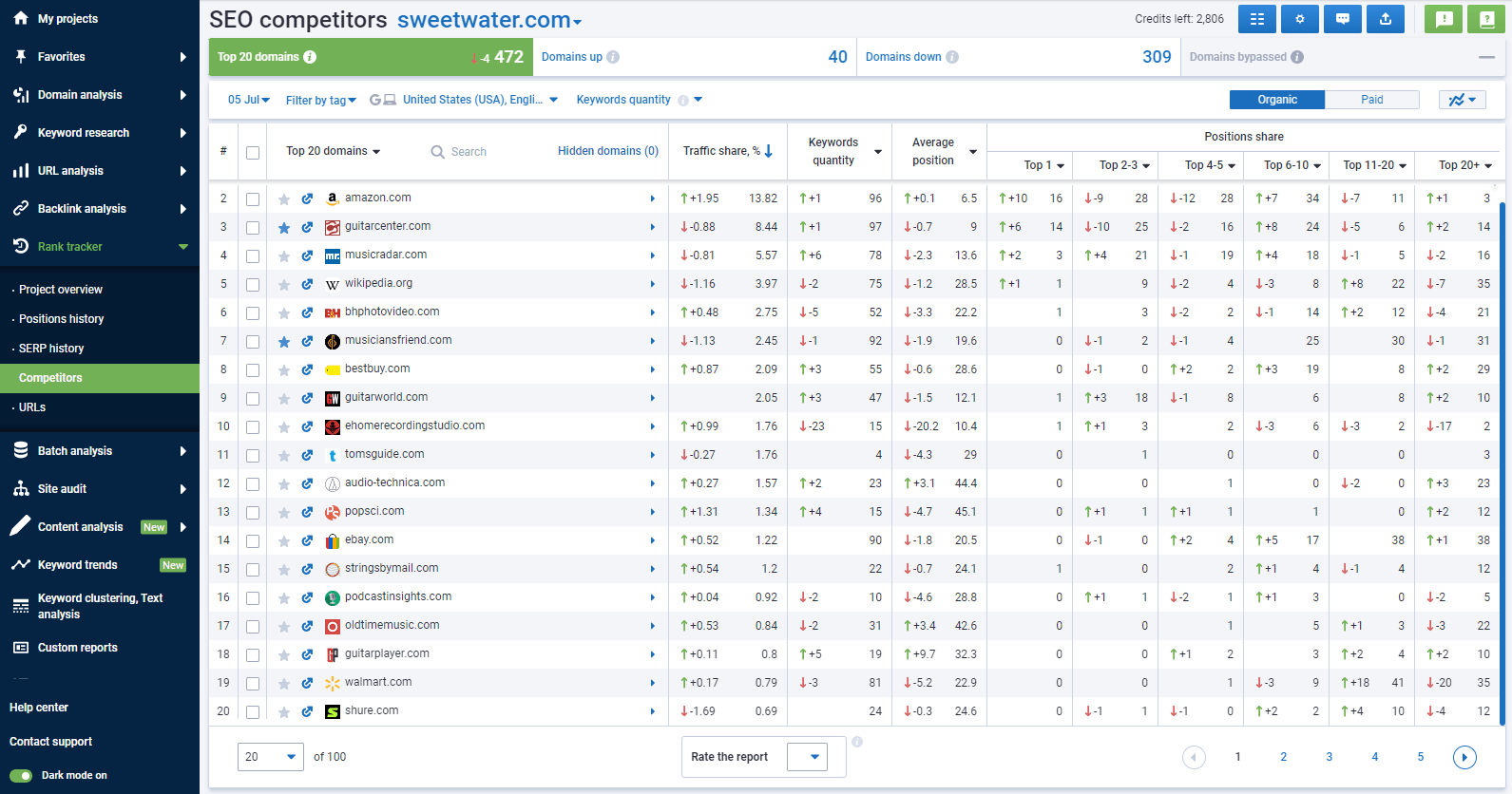The height and width of the screenshot is (794, 1512).
Task: Open SERP history in sidebar
Action: click(51, 349)
